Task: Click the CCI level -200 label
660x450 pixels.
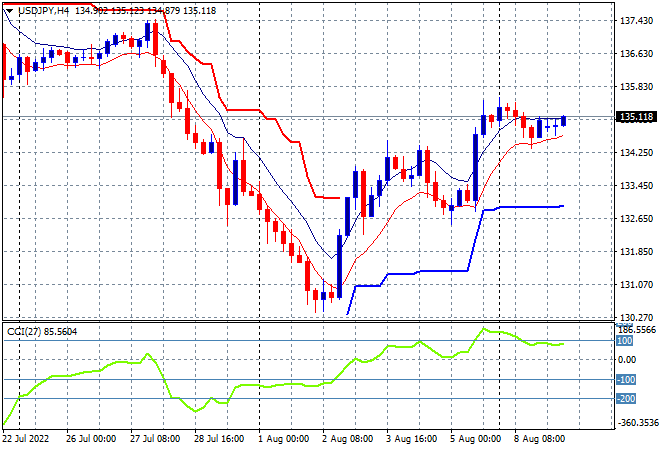Action: coord(626,399)
